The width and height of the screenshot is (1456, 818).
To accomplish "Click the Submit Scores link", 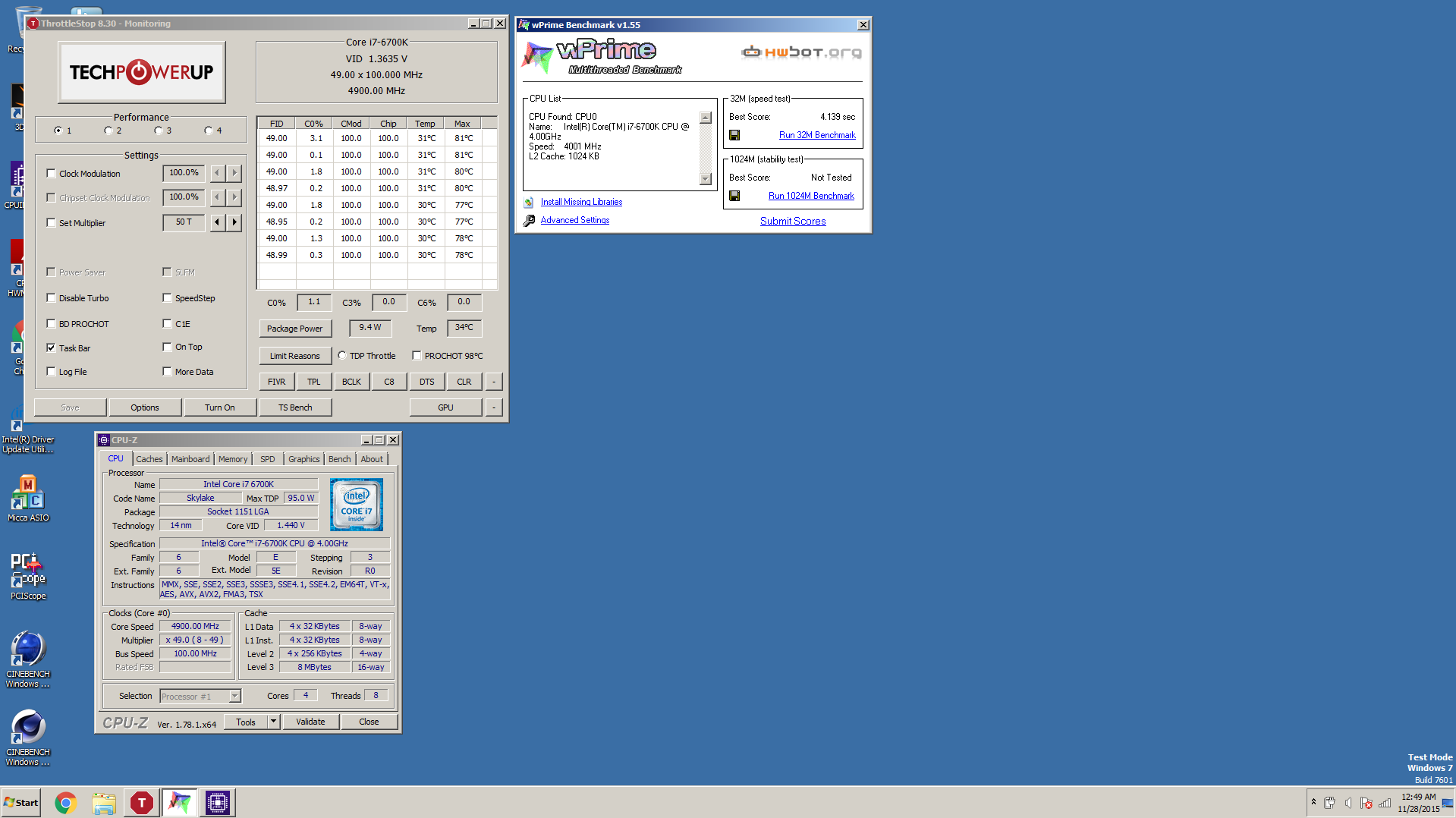I will tap(793, 221).
